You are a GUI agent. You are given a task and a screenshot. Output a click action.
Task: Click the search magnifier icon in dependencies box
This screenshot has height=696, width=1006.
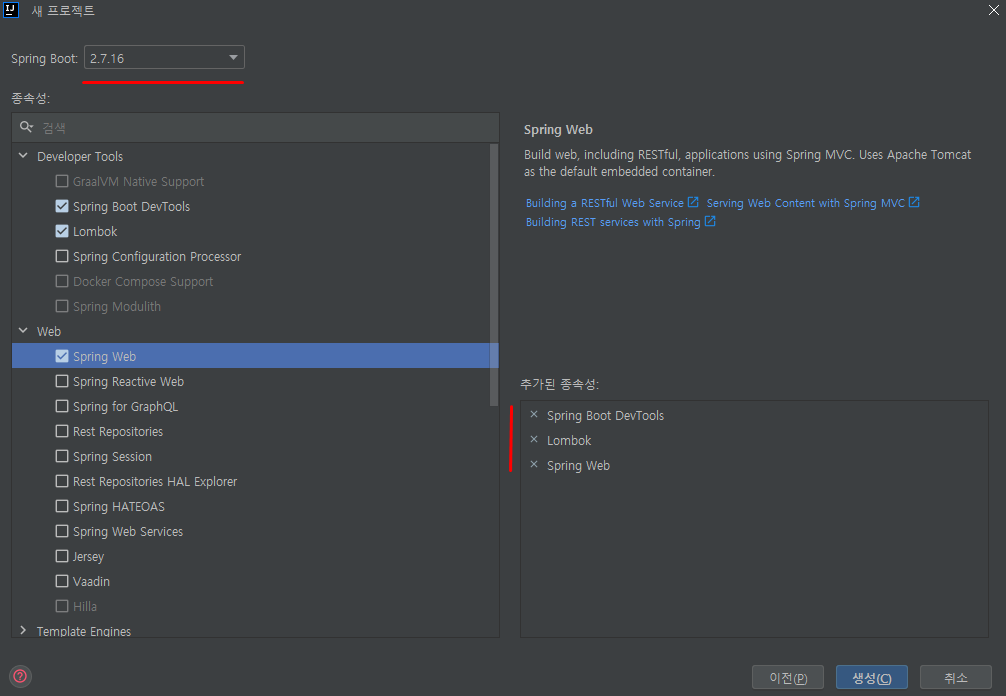pos(26,127)
